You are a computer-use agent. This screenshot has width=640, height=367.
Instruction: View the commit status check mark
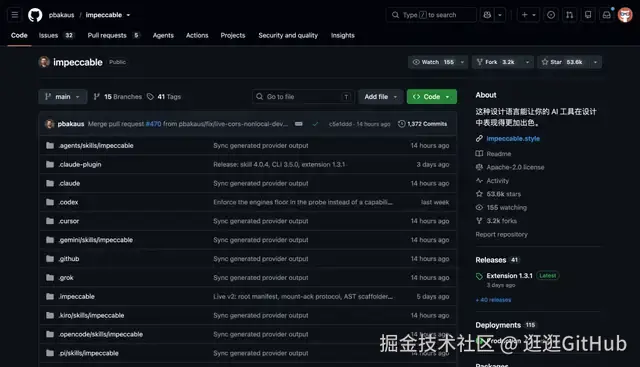tap(315, 124)
